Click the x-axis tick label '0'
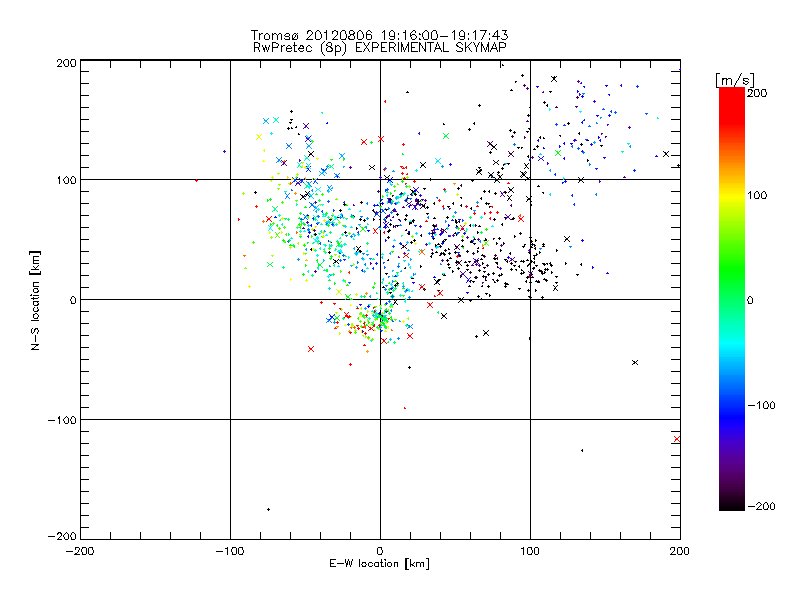The image size is (800, 600). point(380,551)
